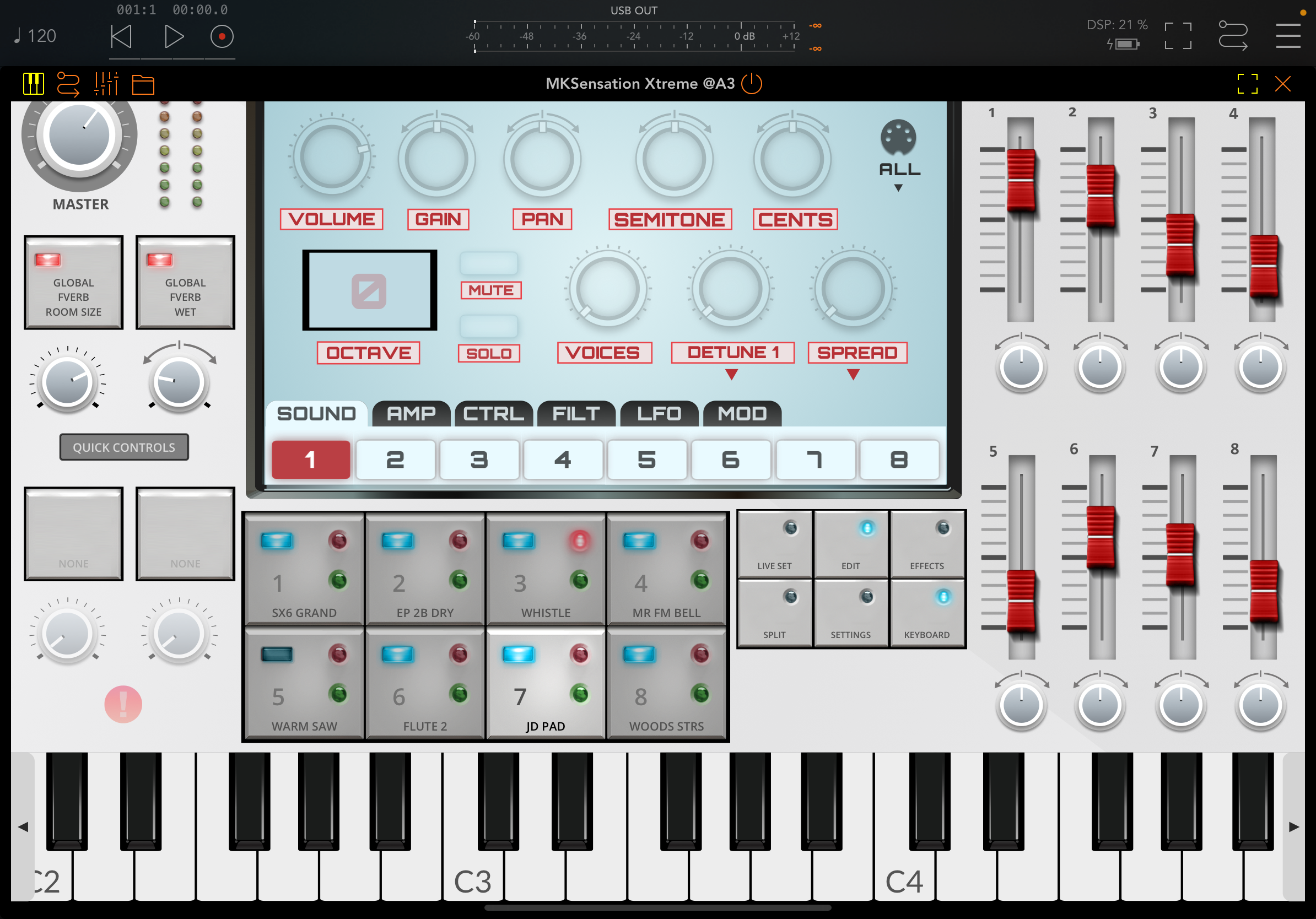Open the EDIT page
The height and width of the screenshot is (919, 1316).
(850, 544)
